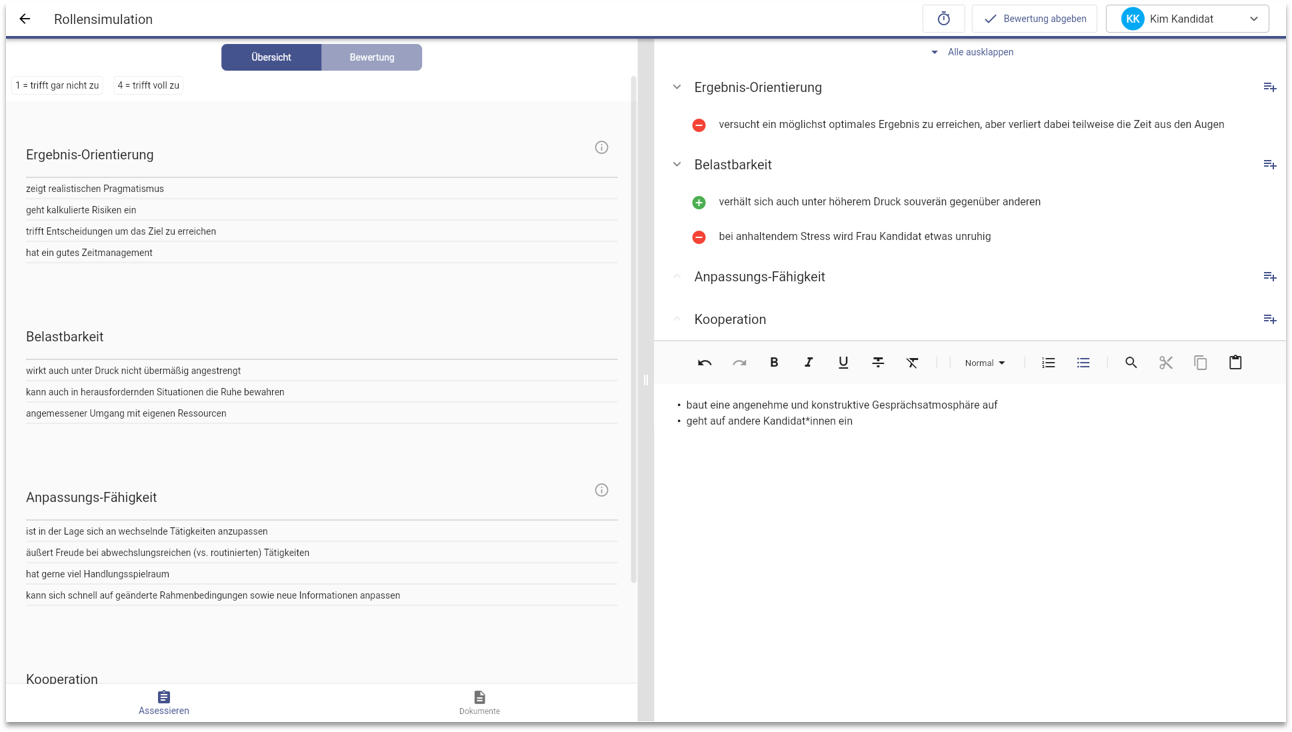Screen dimensions: 1292x732
Task: Click 'baut eine angenehme' bullet text
Action: point(841,405)
